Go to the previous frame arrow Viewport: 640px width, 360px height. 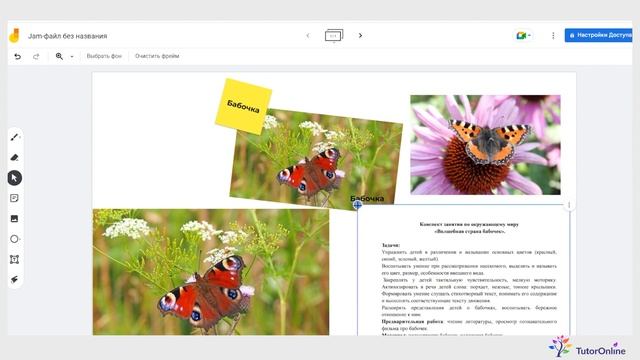pos(308,36)
